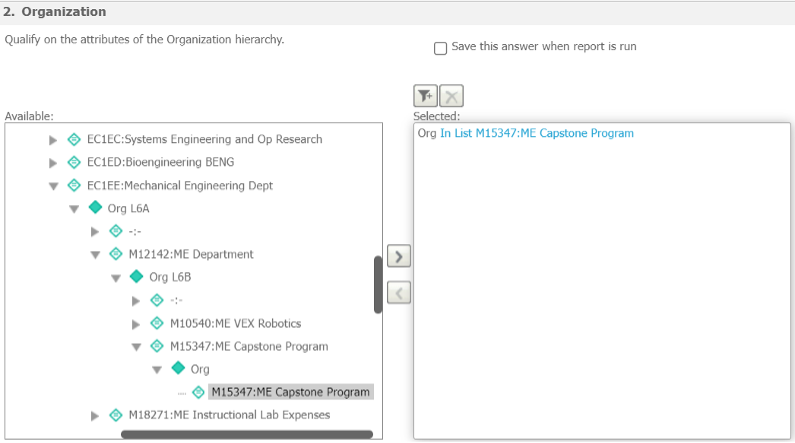The height and width of the screenshot is (443, 795).
Task: Click the M12142:ME Department diamond icon
Action: pos(116,253)
